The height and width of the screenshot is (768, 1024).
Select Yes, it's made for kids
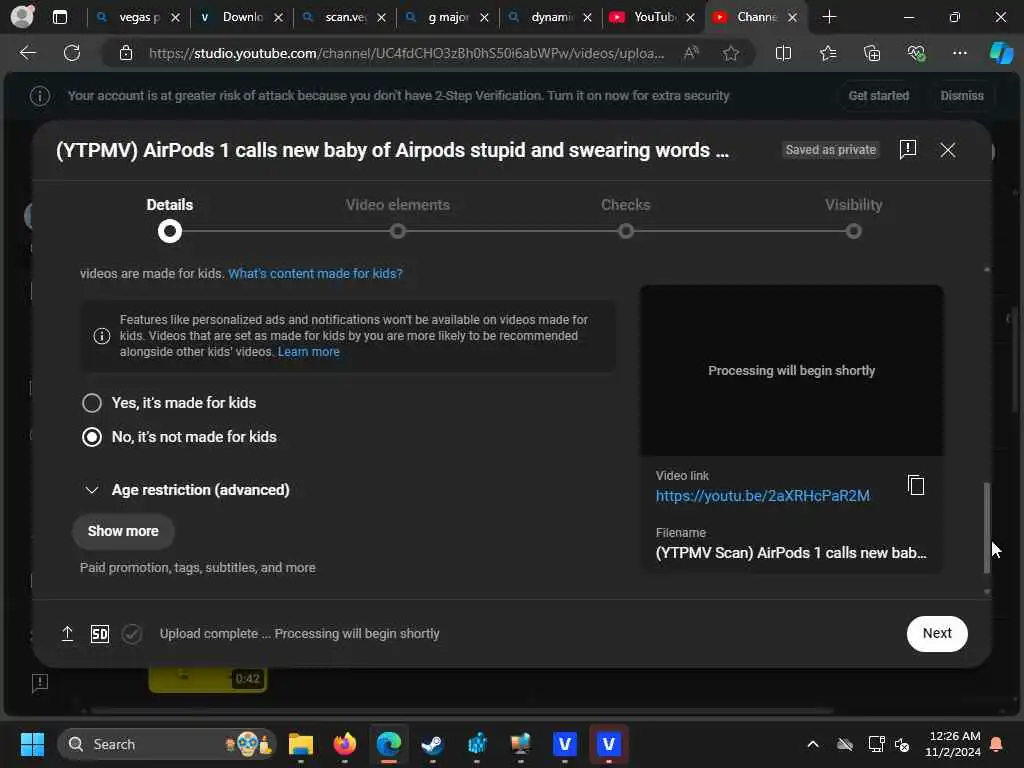coord(169,403)
